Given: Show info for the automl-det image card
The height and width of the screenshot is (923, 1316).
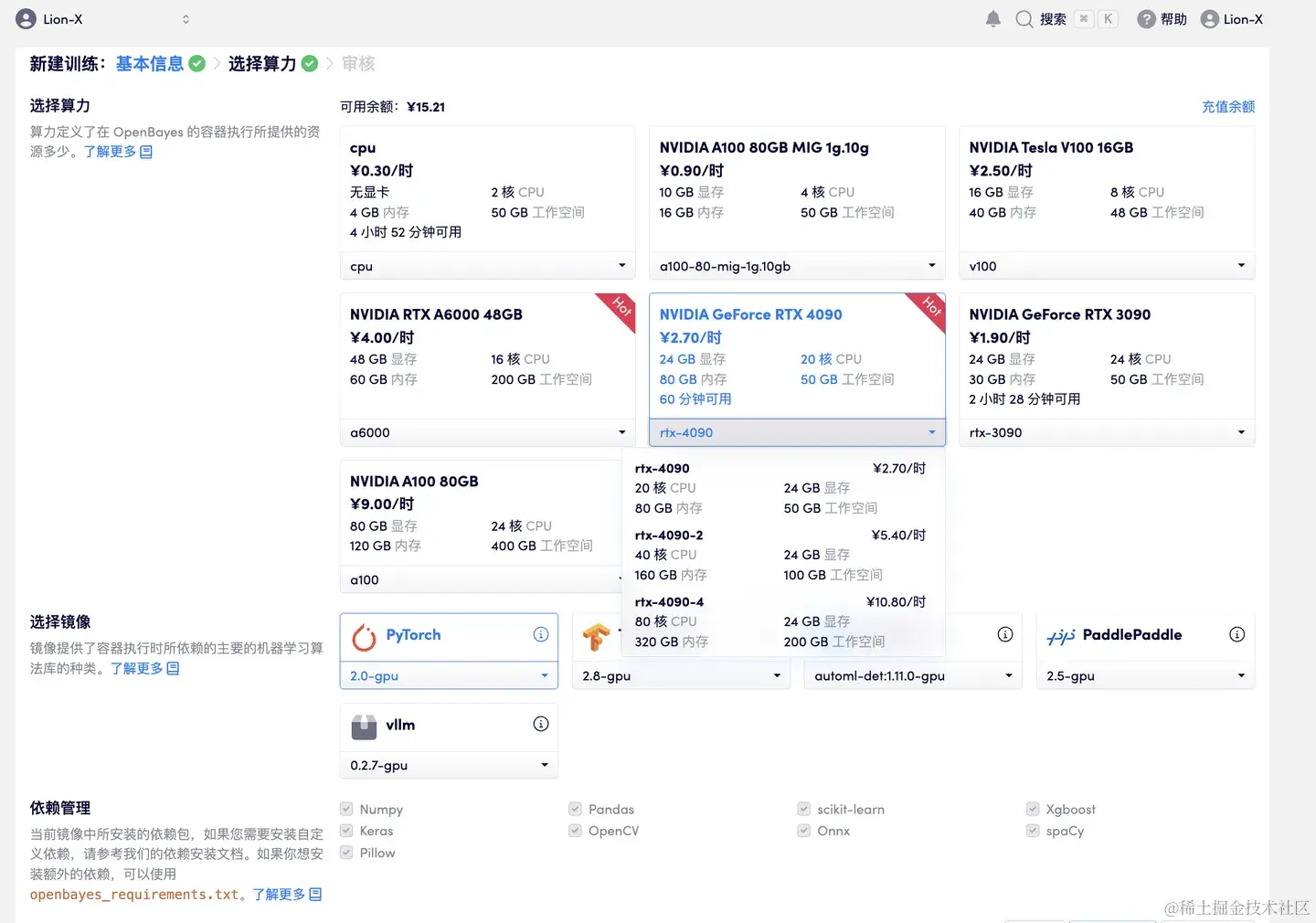Looking at the screenshot, I should tap(1005, 634).
